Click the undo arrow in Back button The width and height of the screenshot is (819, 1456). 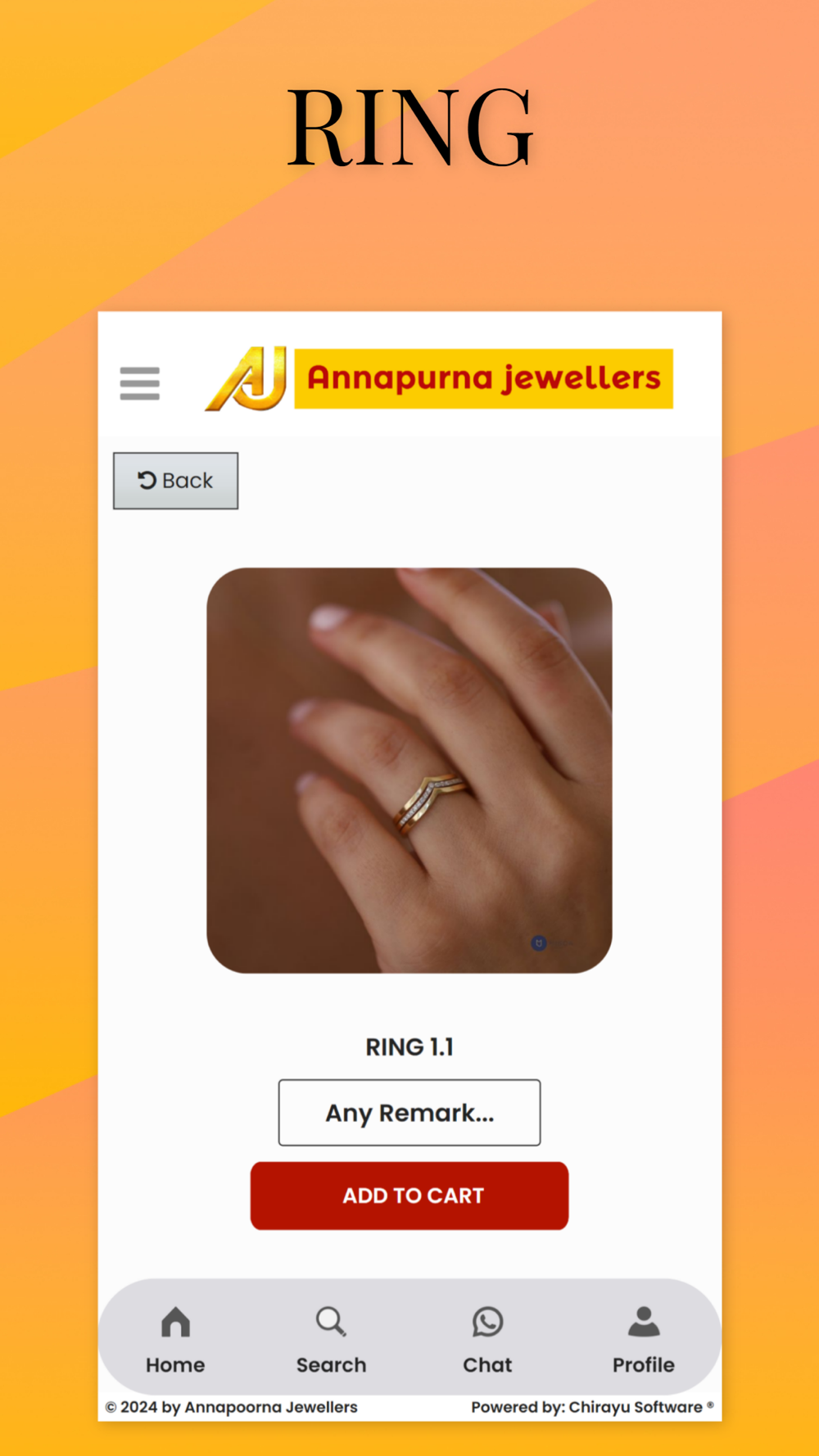coord(147,480)
